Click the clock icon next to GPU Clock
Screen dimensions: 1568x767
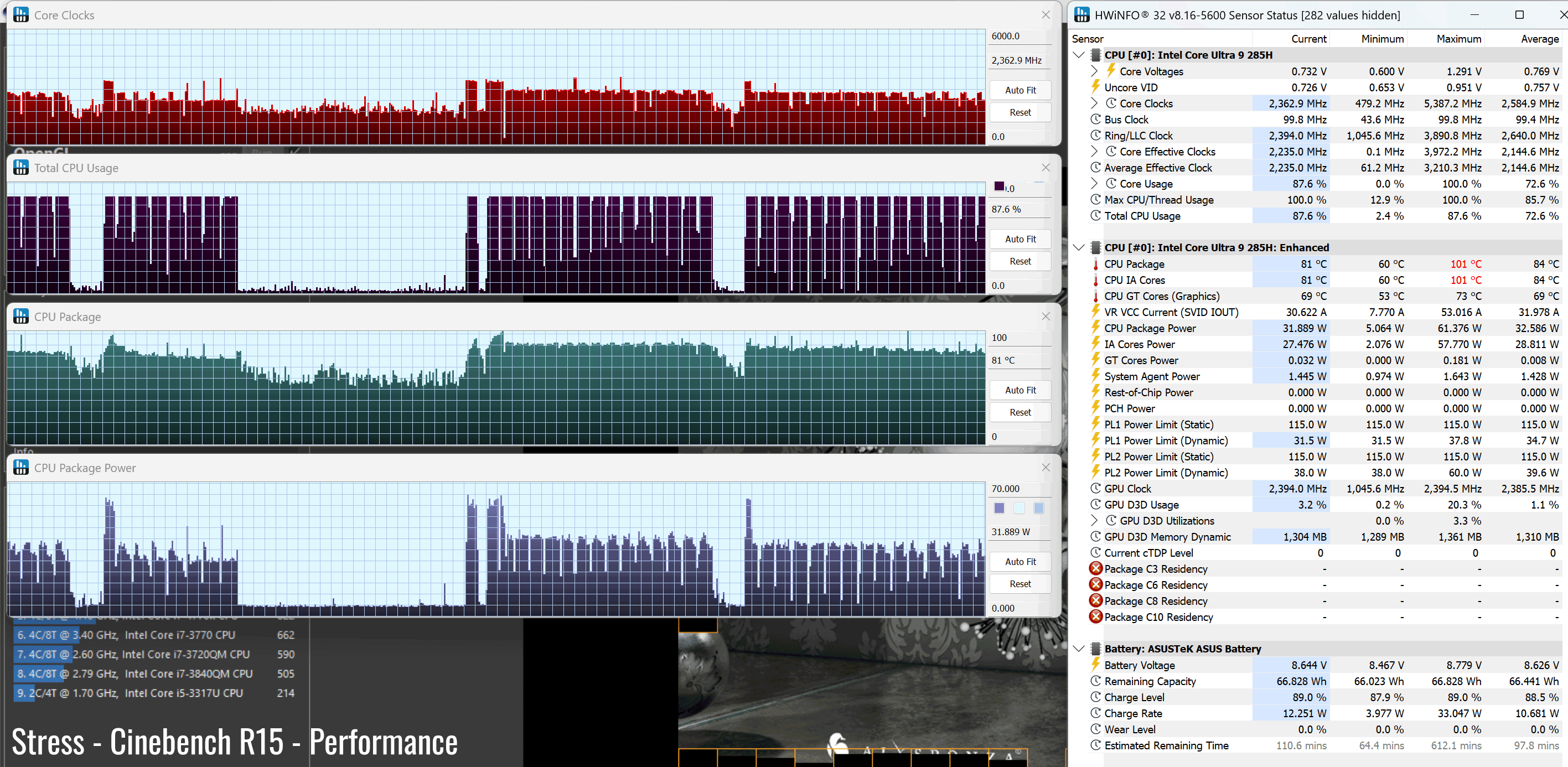pyautogui.click(x=1096, y=488)
